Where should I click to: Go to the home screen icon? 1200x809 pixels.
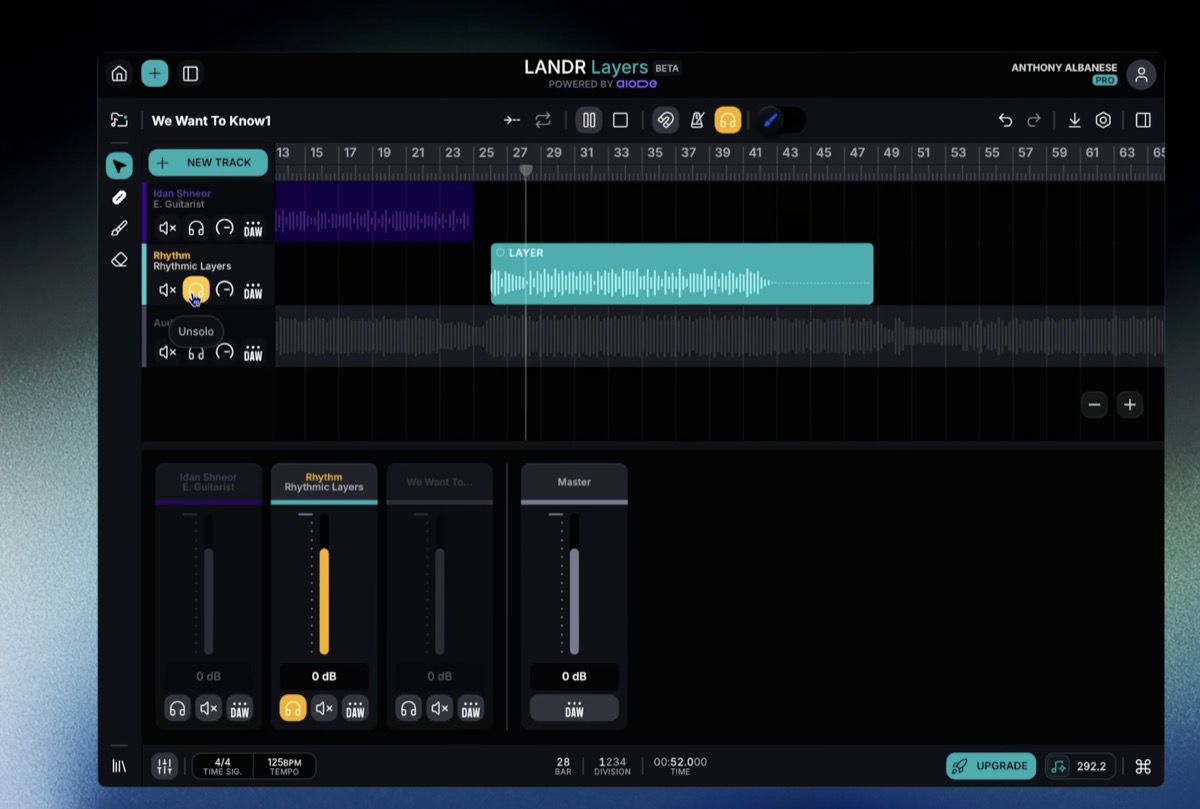click(119, 73)
